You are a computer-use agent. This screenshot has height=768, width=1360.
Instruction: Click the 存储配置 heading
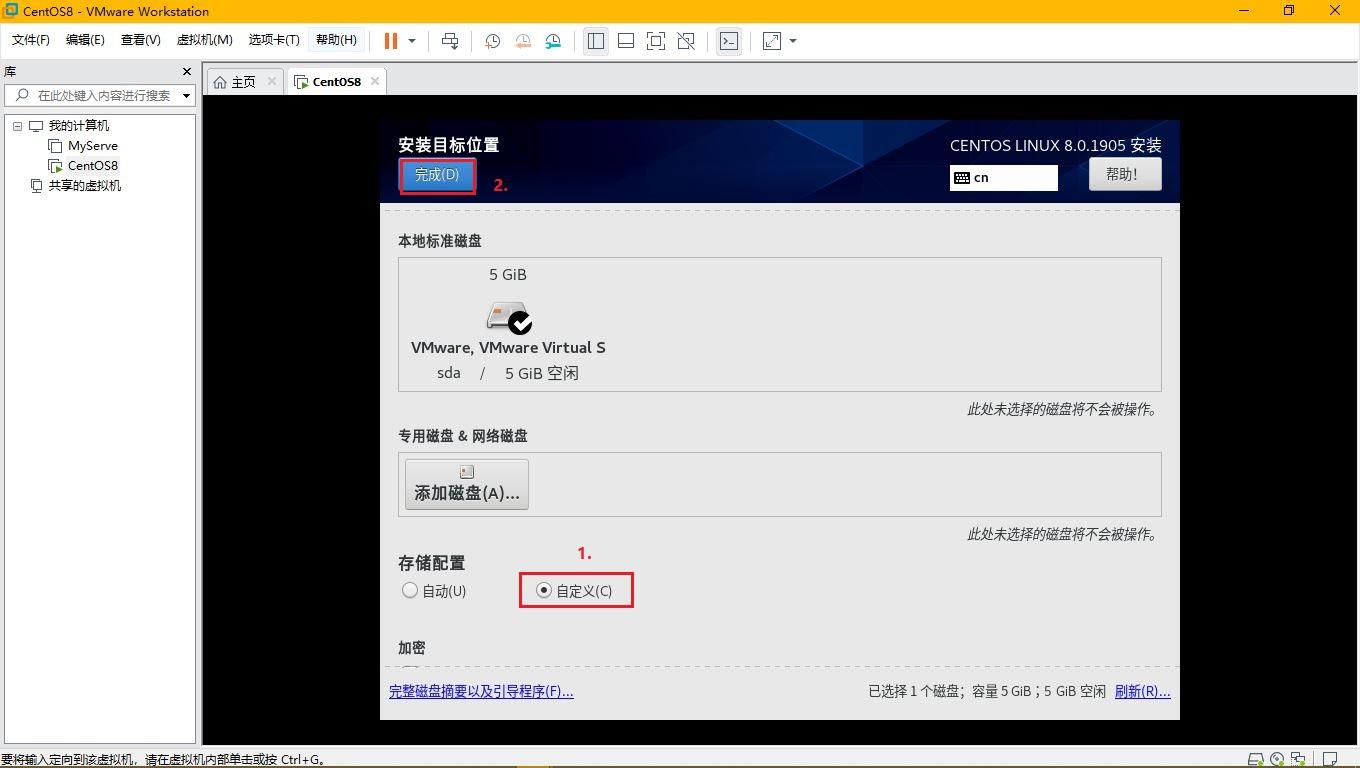click(x=431, y=563)
